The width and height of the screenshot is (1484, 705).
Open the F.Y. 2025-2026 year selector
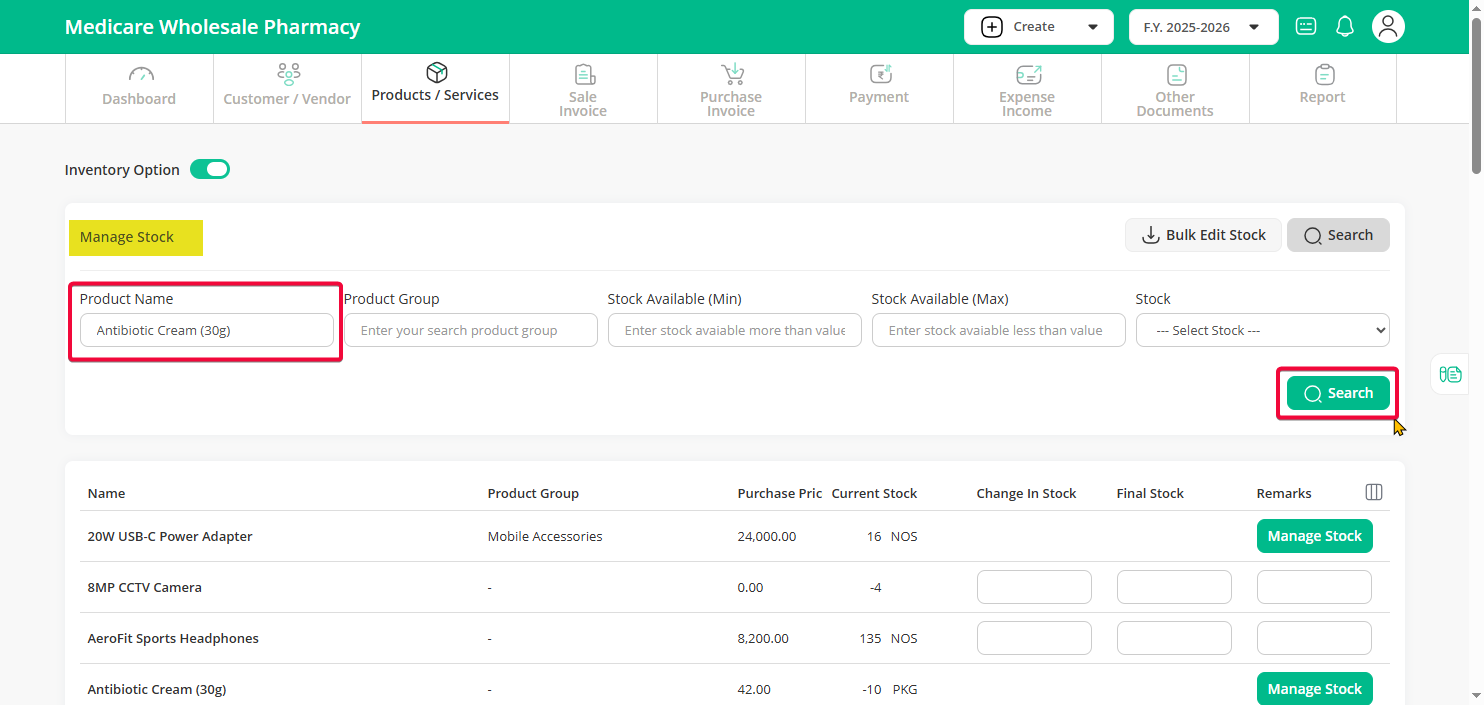(1203, 27)
